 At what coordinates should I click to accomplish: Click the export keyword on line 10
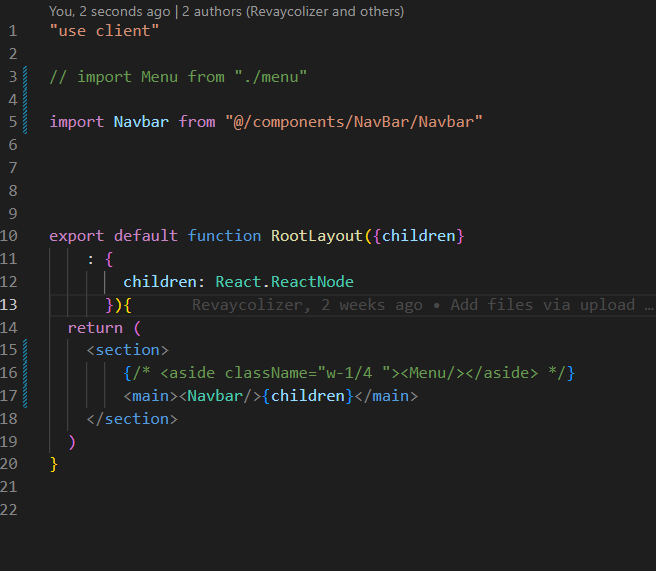pos(77,236)
